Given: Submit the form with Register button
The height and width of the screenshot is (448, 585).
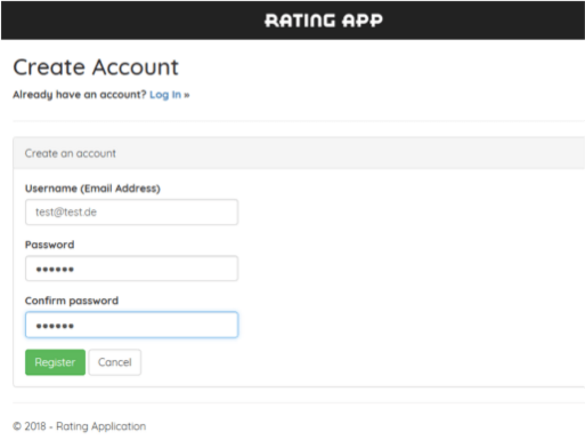Looking at the screenshot, I should tap(55, 362).
